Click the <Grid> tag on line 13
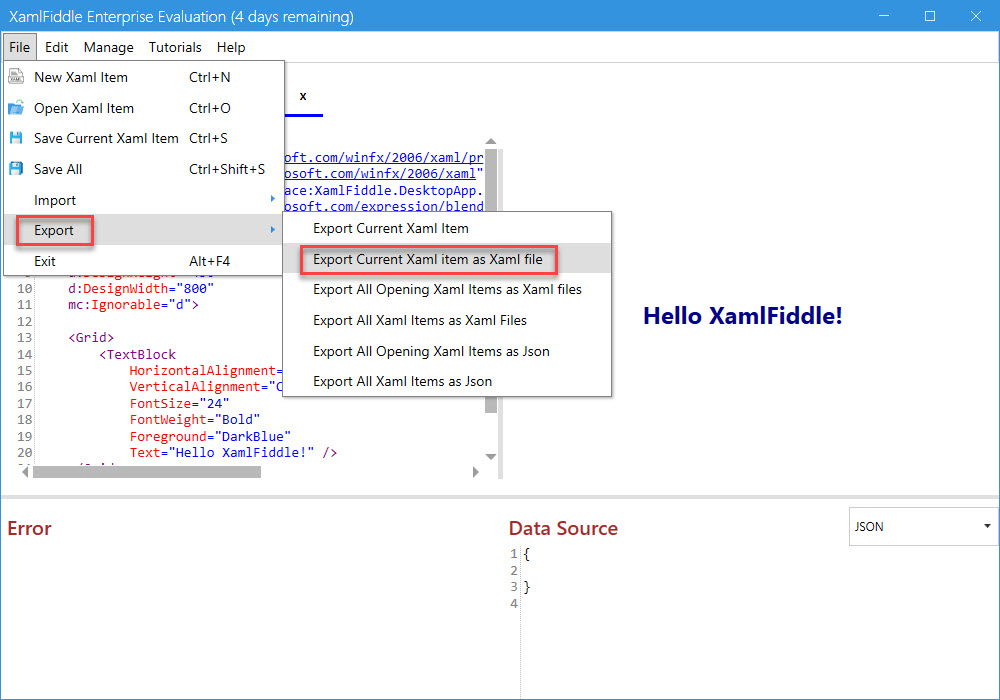The height and width of the screenshot is (700, 1000). pyautogui.click(x=91, y=337)
